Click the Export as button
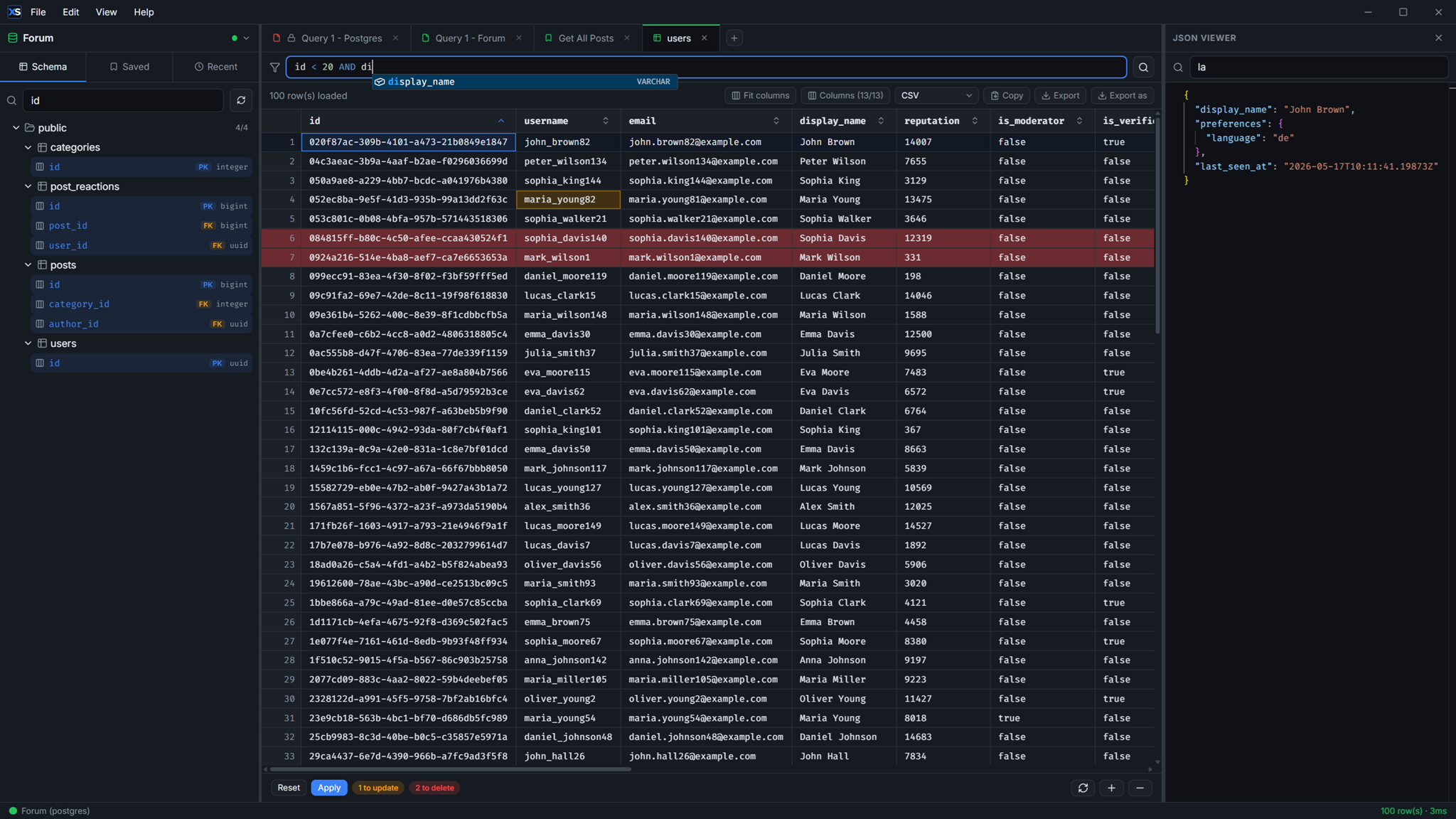Image resolution: width=1456 pixels, height=819 pixels. tap(1122, 95)
